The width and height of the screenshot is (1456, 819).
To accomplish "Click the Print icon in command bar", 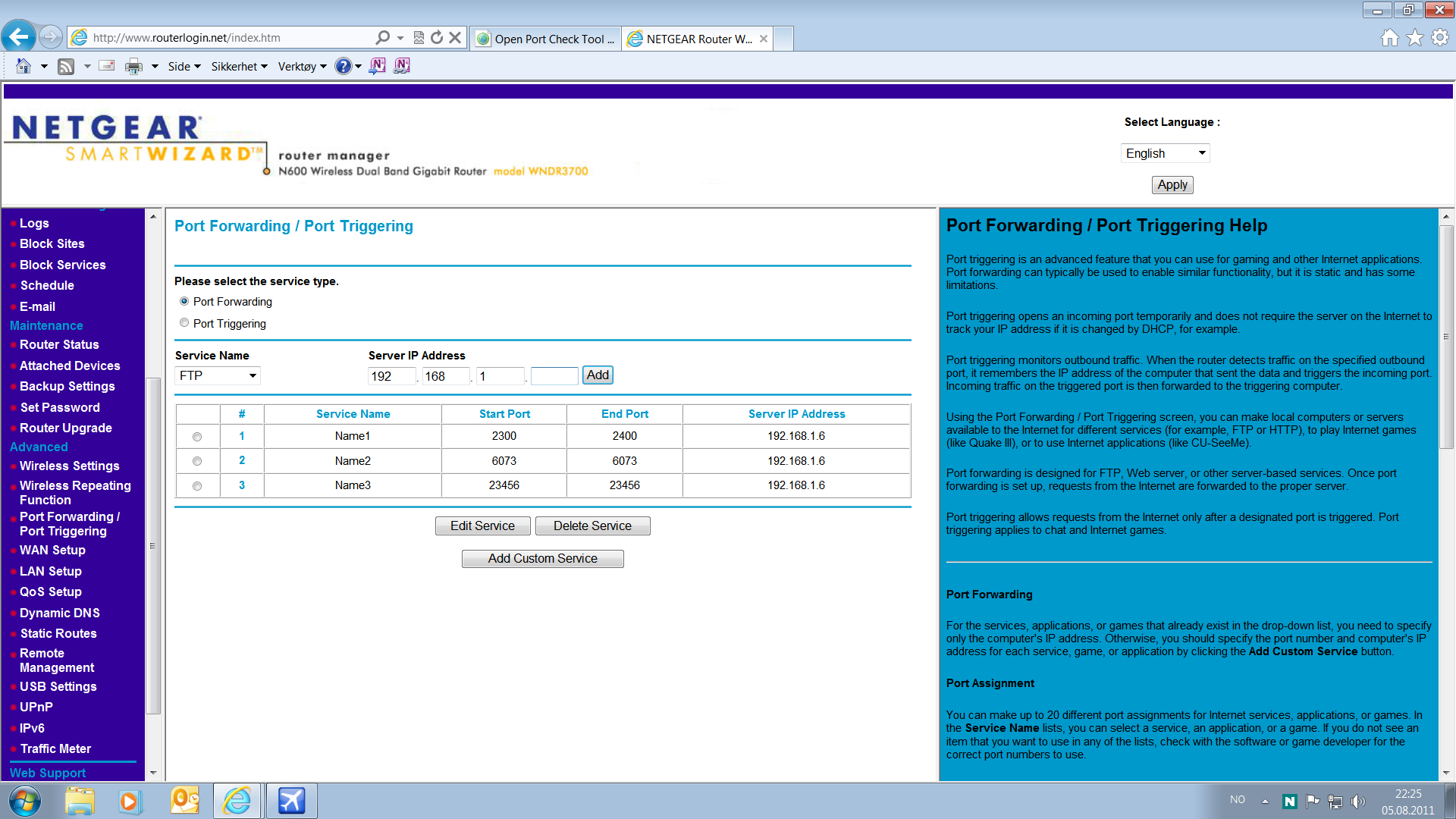I will click(x=133, y=67).
